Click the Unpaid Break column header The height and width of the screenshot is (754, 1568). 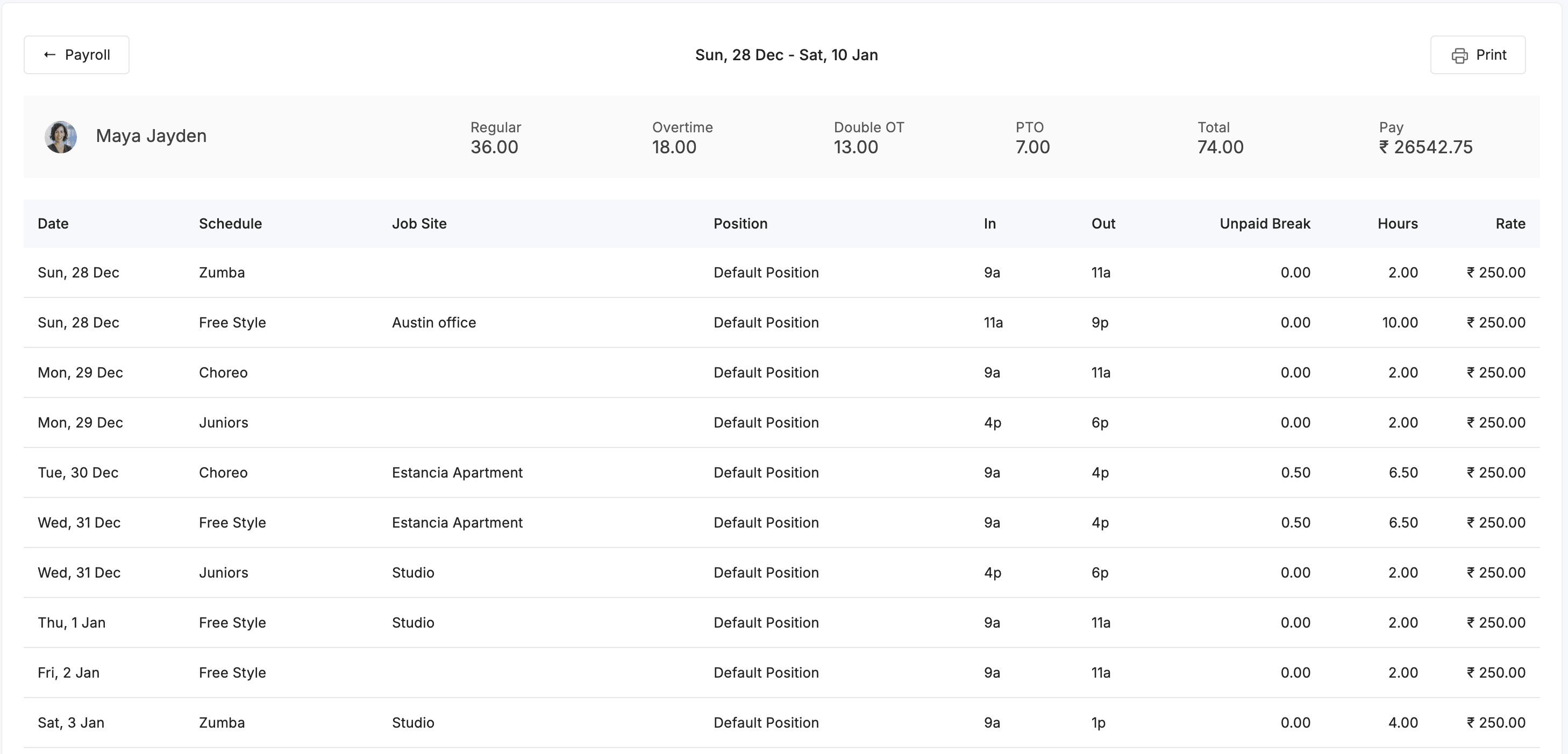(1264, 223)
